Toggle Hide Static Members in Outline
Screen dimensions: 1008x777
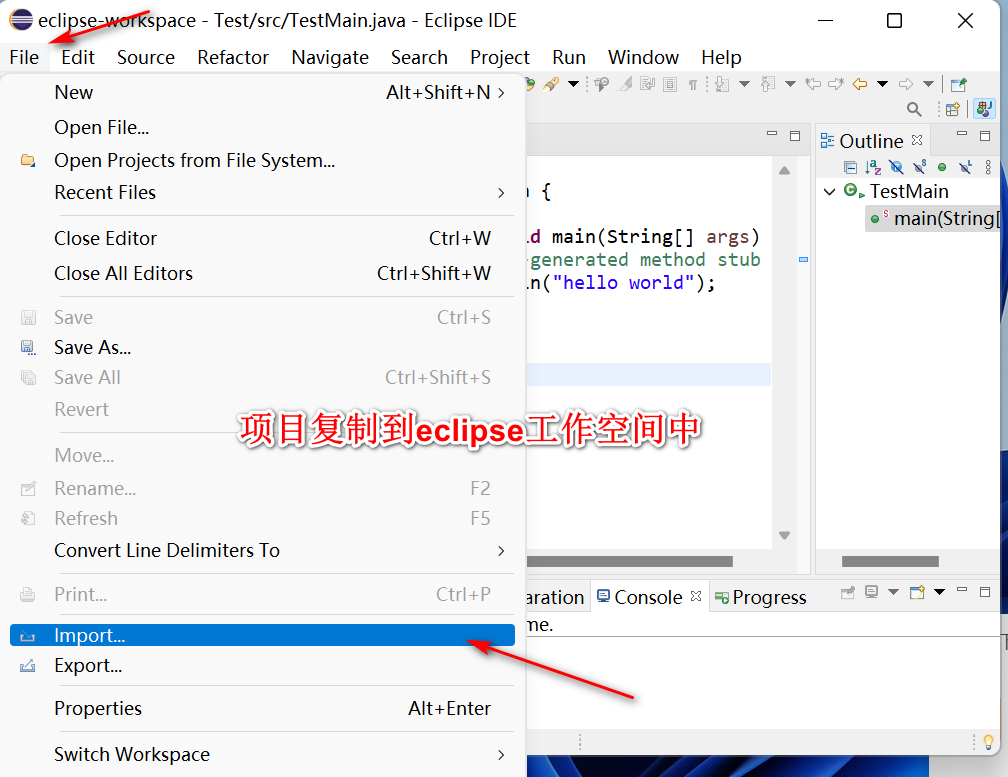point(919,168)
